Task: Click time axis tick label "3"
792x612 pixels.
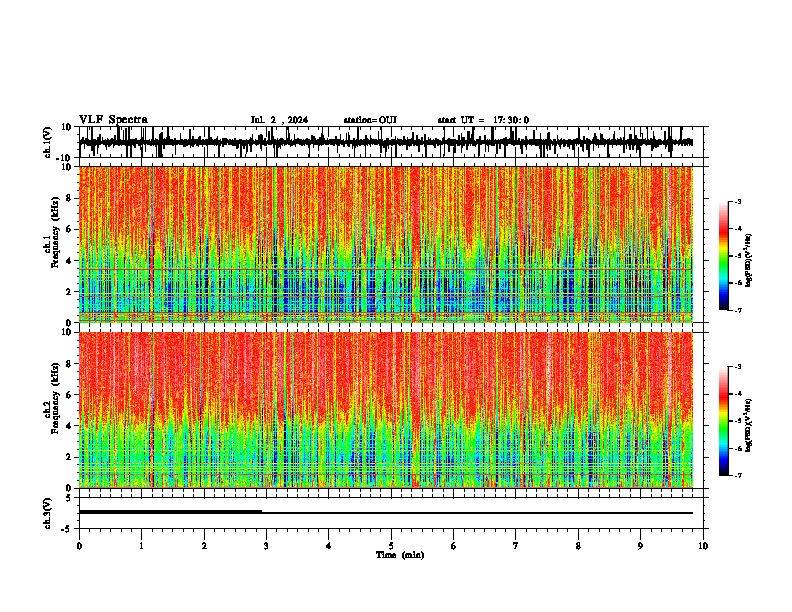Action: point(266,546)
